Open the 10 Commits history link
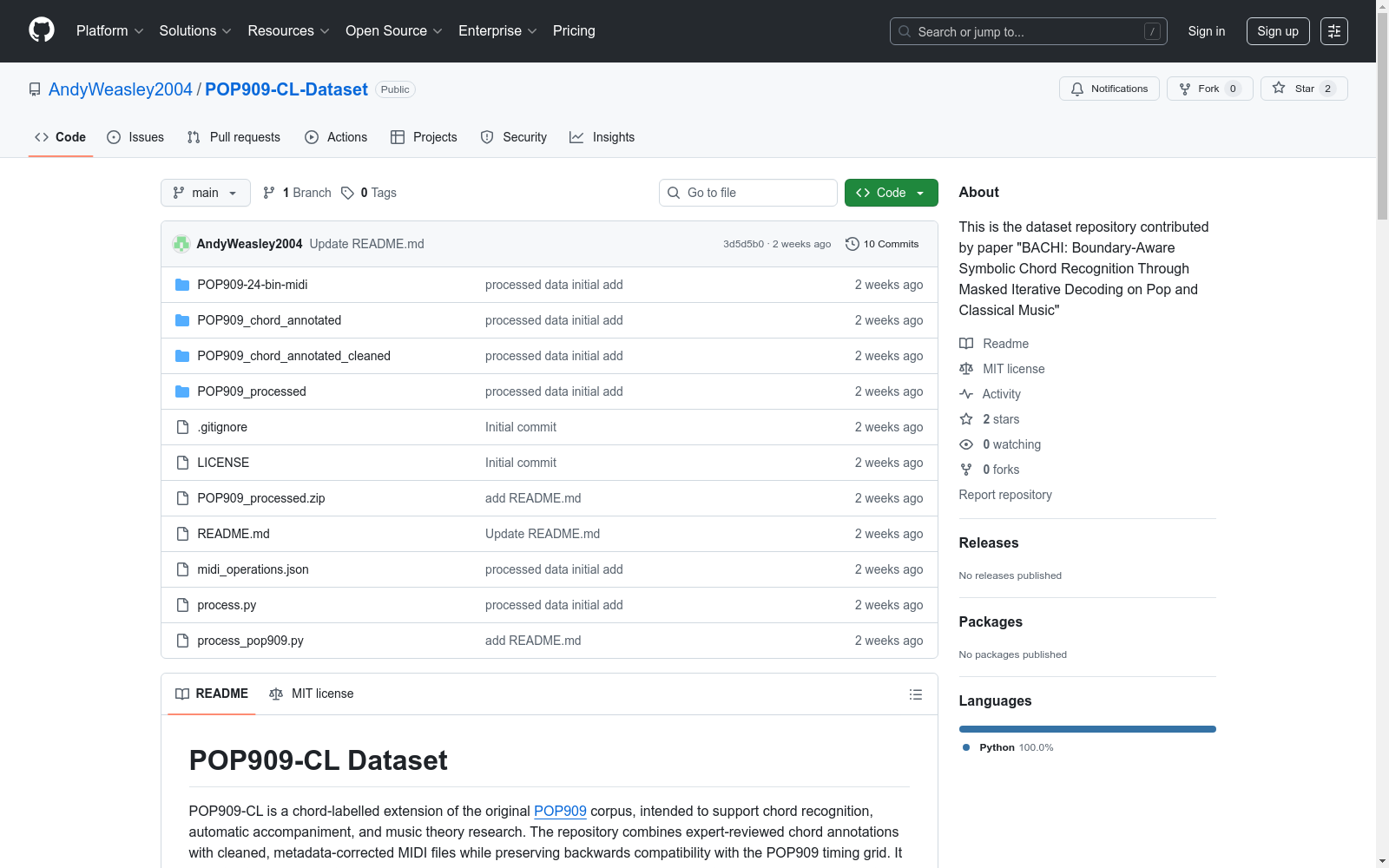Image resolution: width=1389 pixels, height=868 pixels. [882, 244]
